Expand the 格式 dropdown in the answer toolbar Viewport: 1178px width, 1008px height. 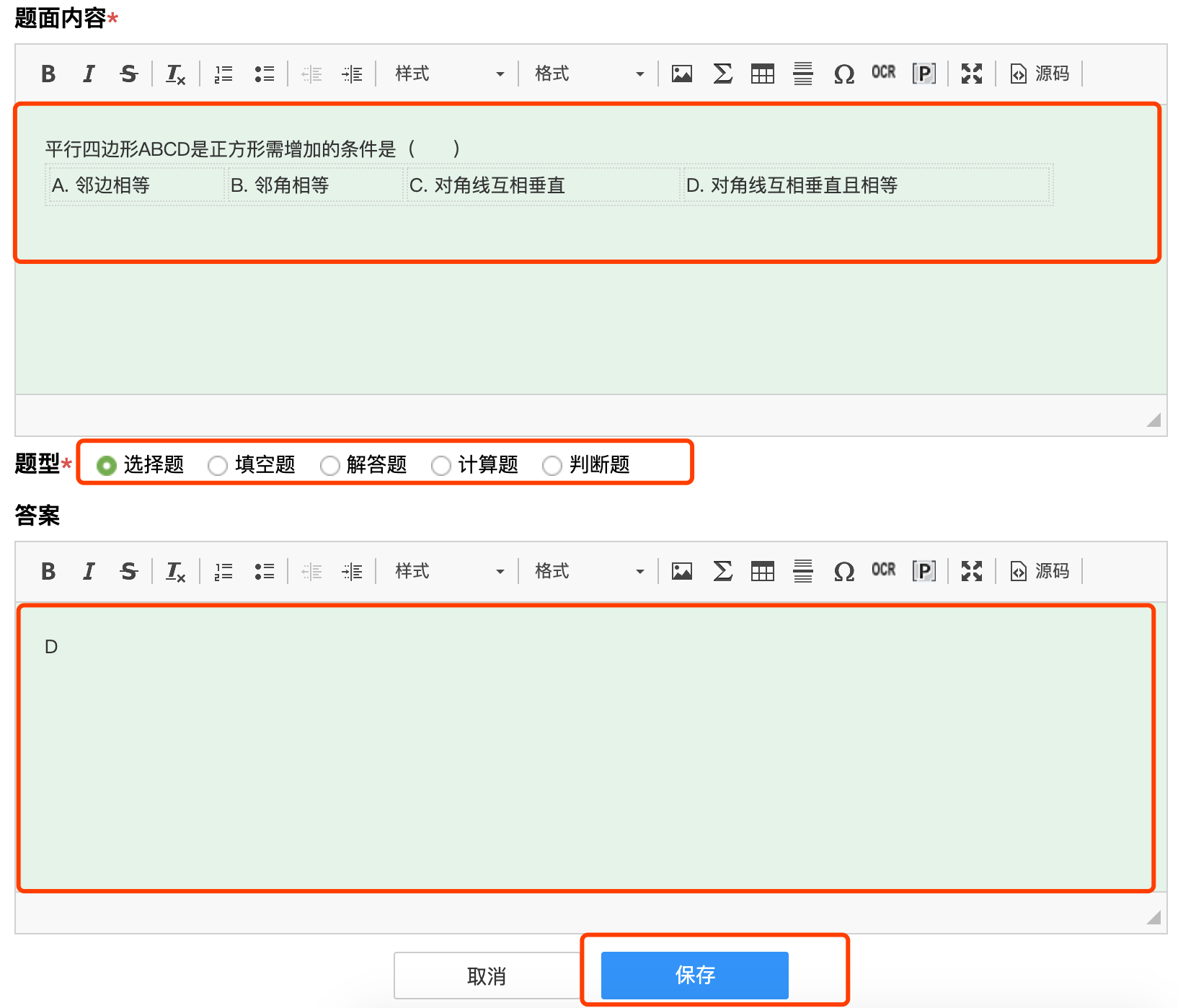[x=588, y=571]
